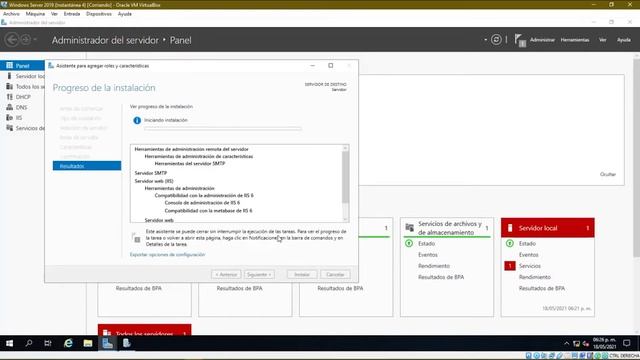Click the Cancelar button in wizard
This screenshot has height=360, width=640.
pyautogui.click(x=335, y=274)
